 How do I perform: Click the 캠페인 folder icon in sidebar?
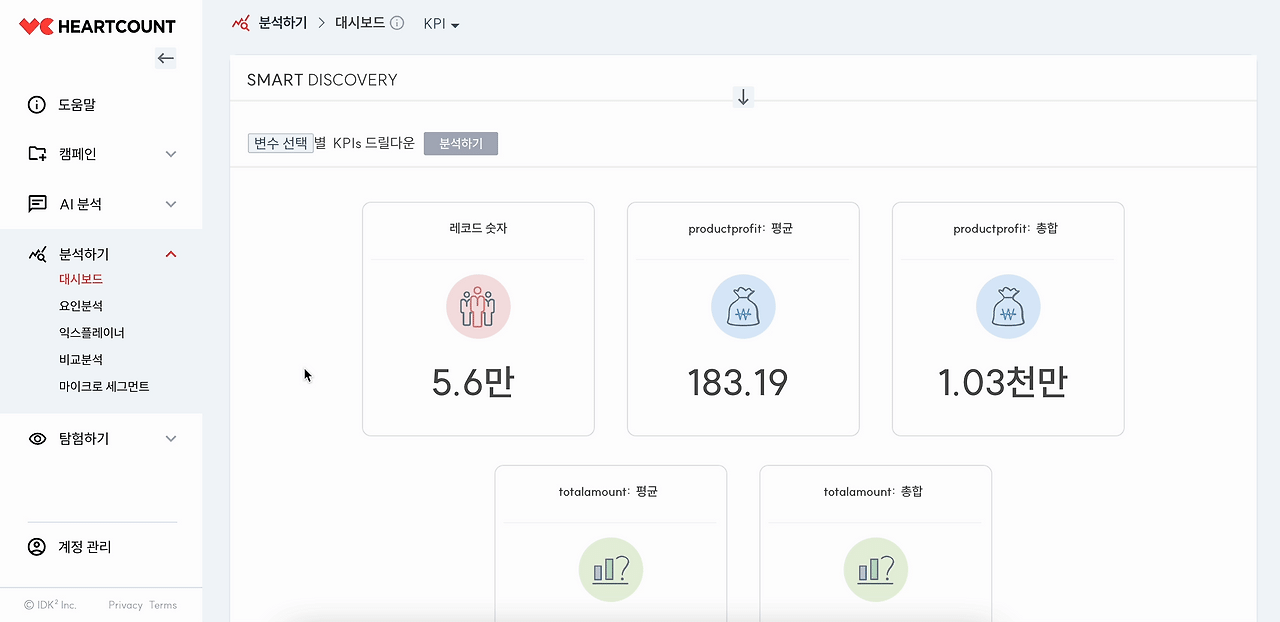point(37,154)
